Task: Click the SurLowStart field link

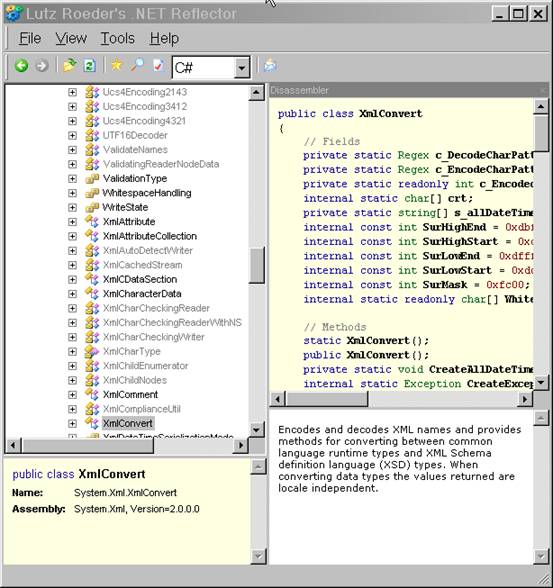Action: [457, 271]
